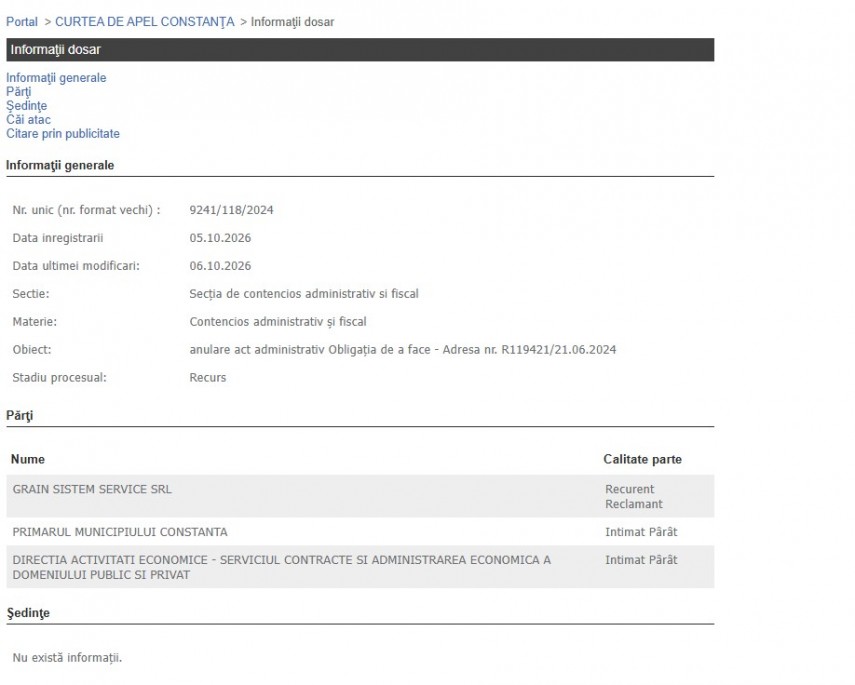Click the Informații generale bold section heading
The height and width of the screenshot is (685, 855).
60,165
